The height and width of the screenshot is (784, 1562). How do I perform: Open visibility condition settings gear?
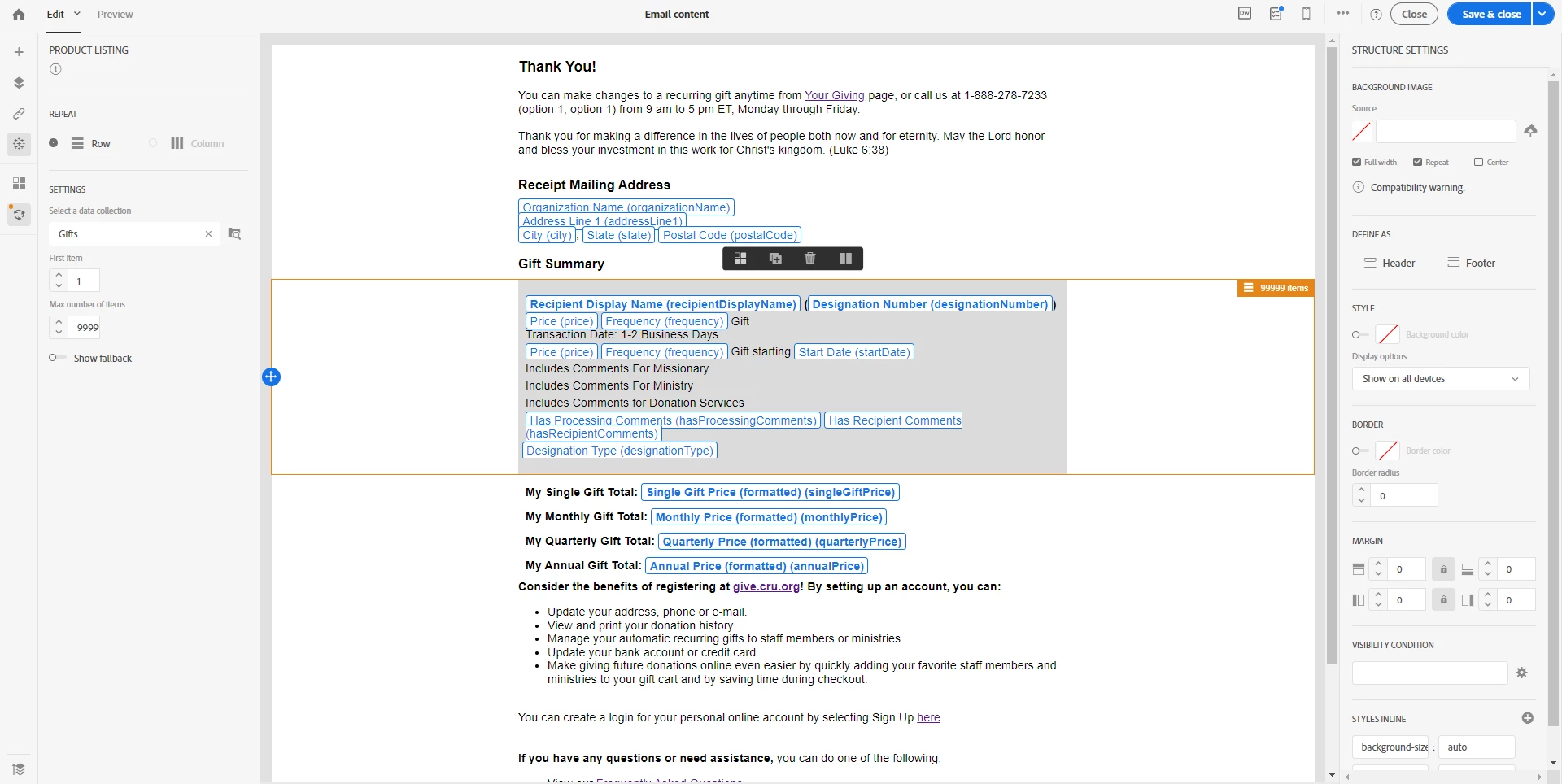1522,673
